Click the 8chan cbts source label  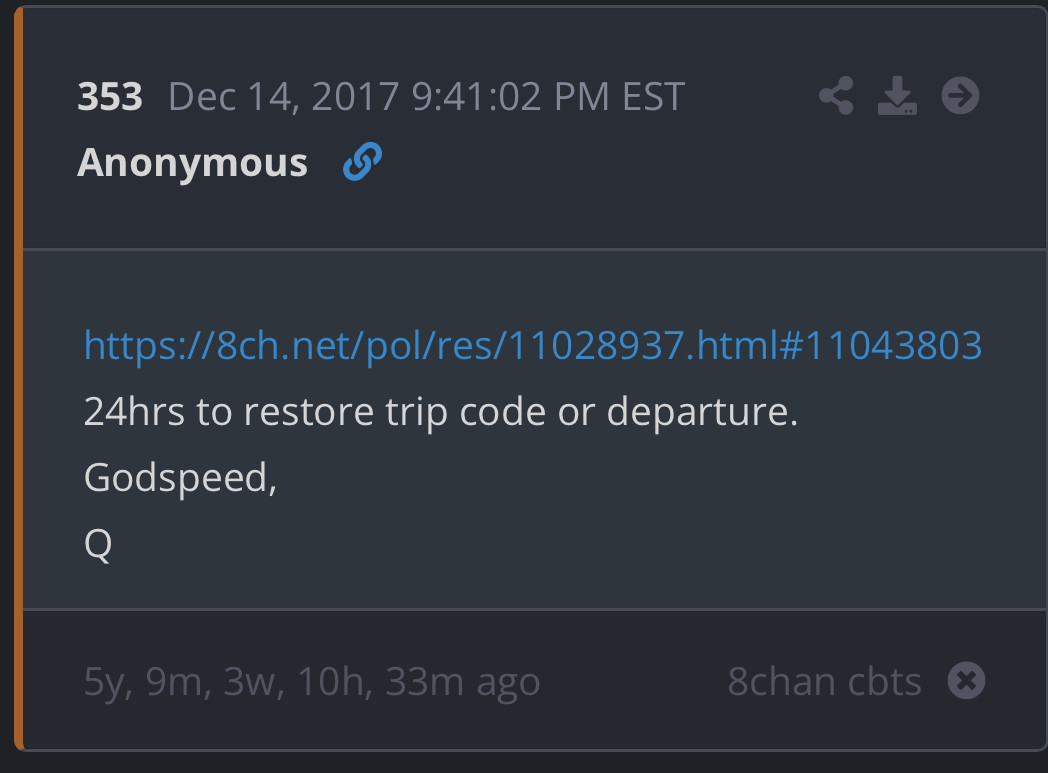pos(824,681)
